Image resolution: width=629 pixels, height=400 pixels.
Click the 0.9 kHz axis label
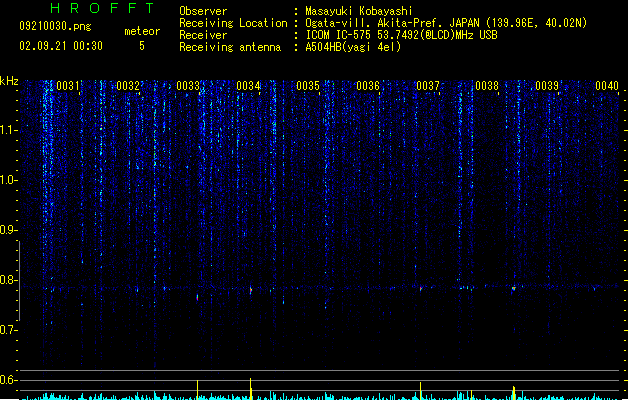pos(8,230)
